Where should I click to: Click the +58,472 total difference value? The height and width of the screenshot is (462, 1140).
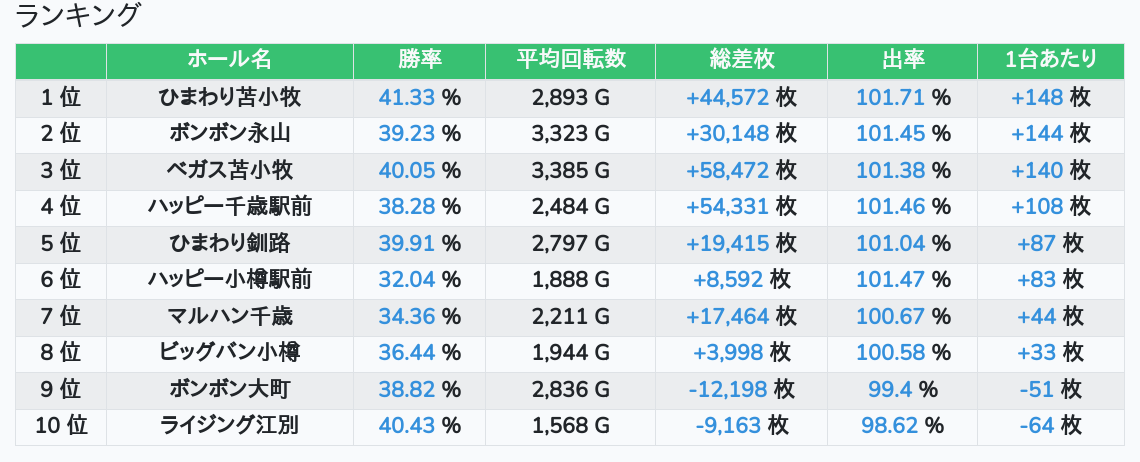pos(728,170)
